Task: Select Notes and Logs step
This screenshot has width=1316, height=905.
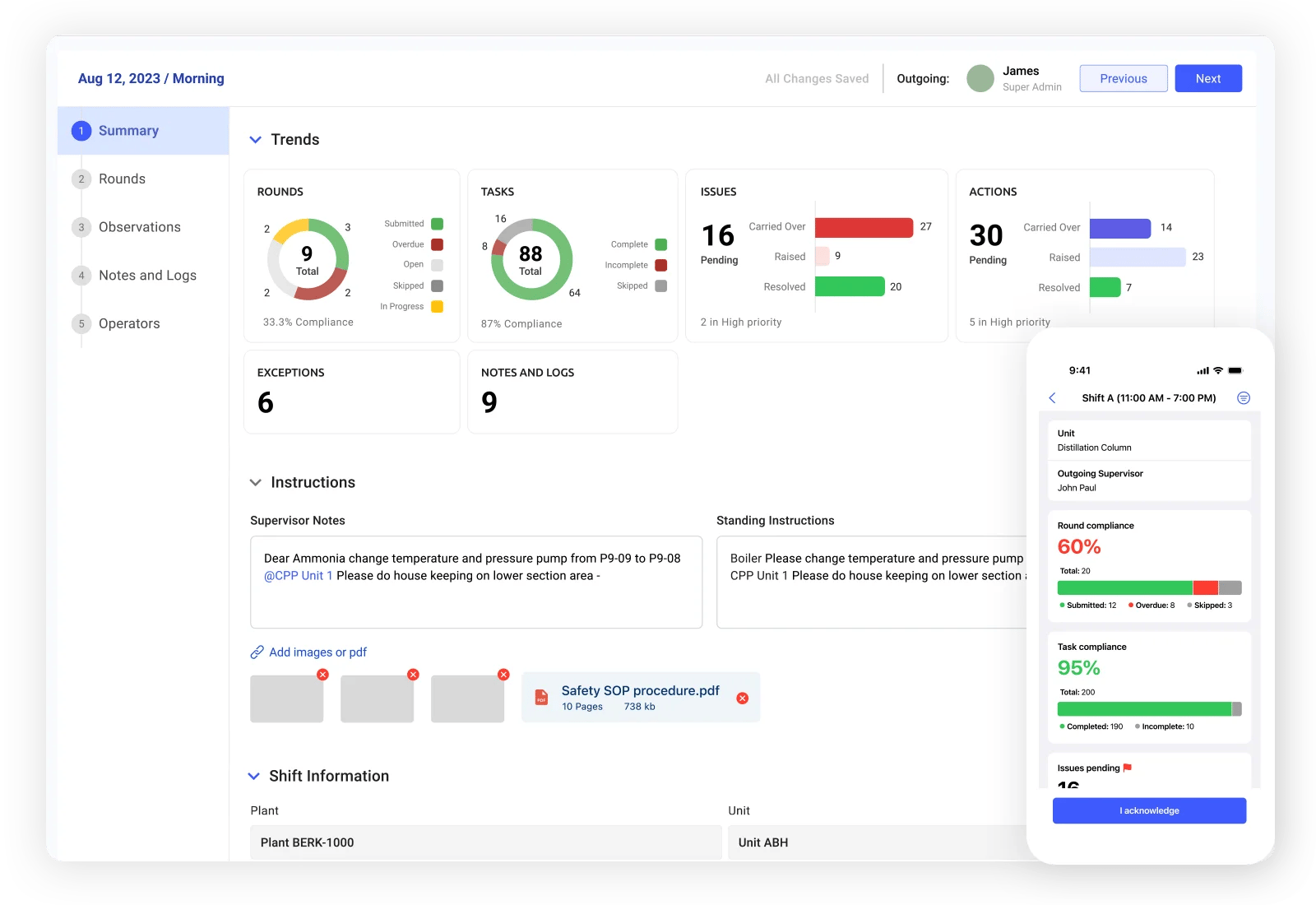Action: point(147,276)
